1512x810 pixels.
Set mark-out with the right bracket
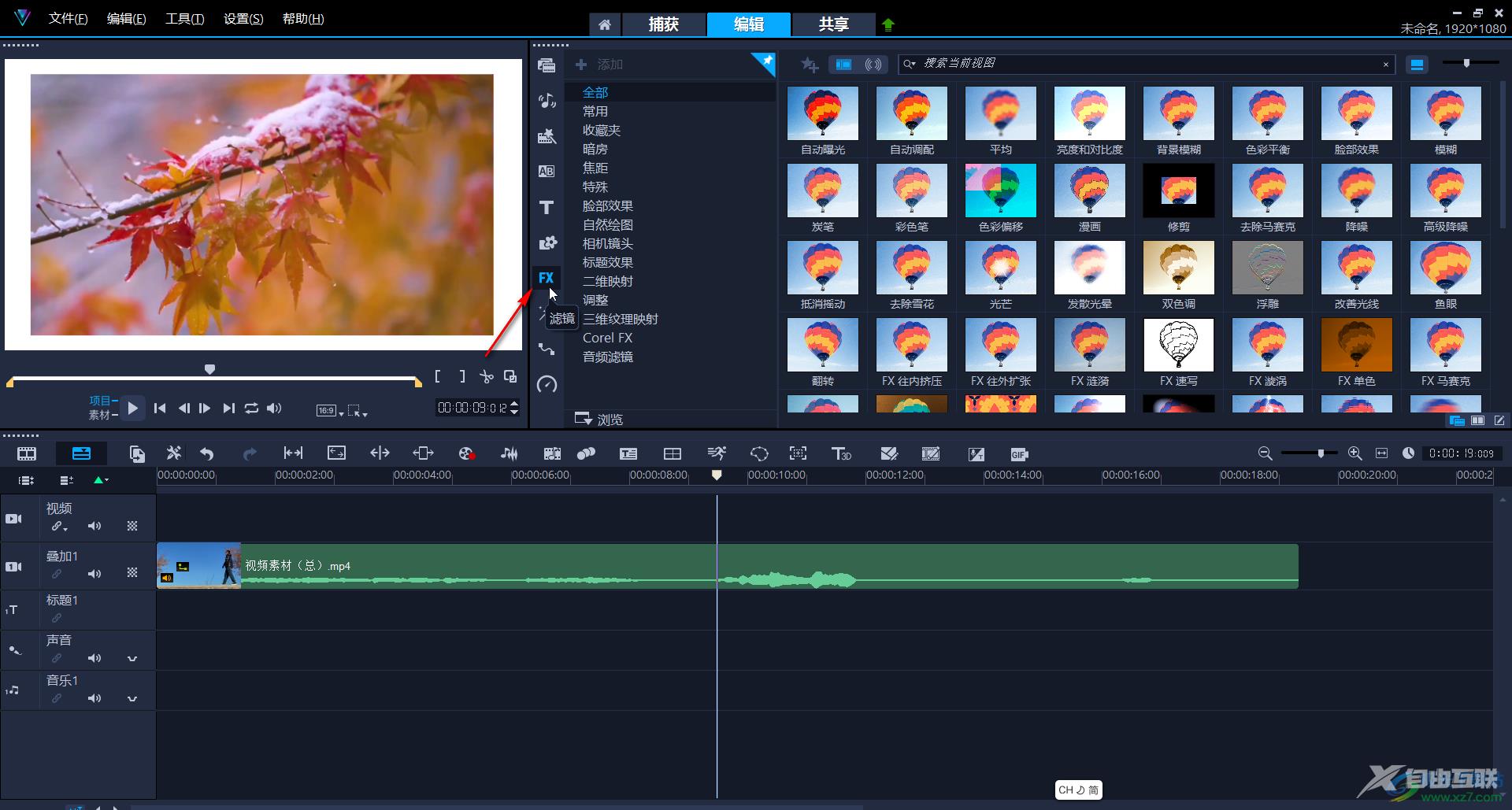tap(462, 377)
